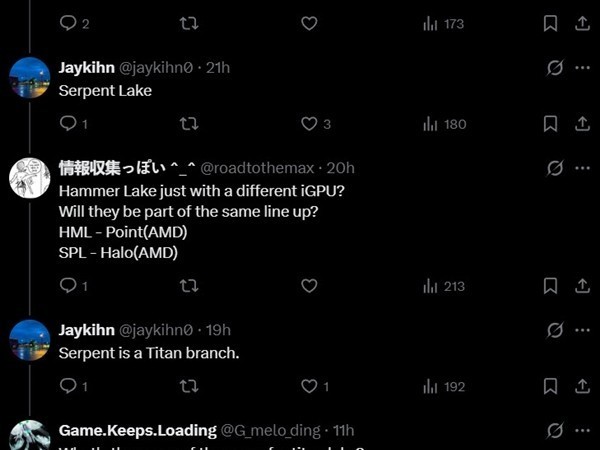Repost the Hammer Lake iGPU post

coord(188,286)
